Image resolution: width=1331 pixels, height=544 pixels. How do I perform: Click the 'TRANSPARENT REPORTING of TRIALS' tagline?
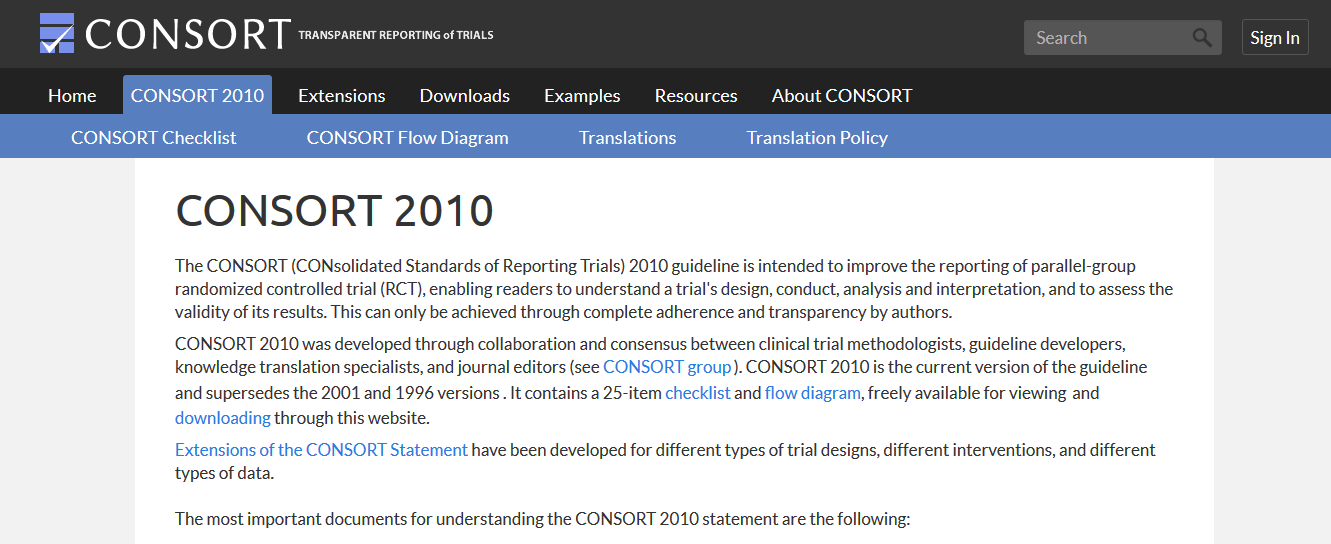396,35
